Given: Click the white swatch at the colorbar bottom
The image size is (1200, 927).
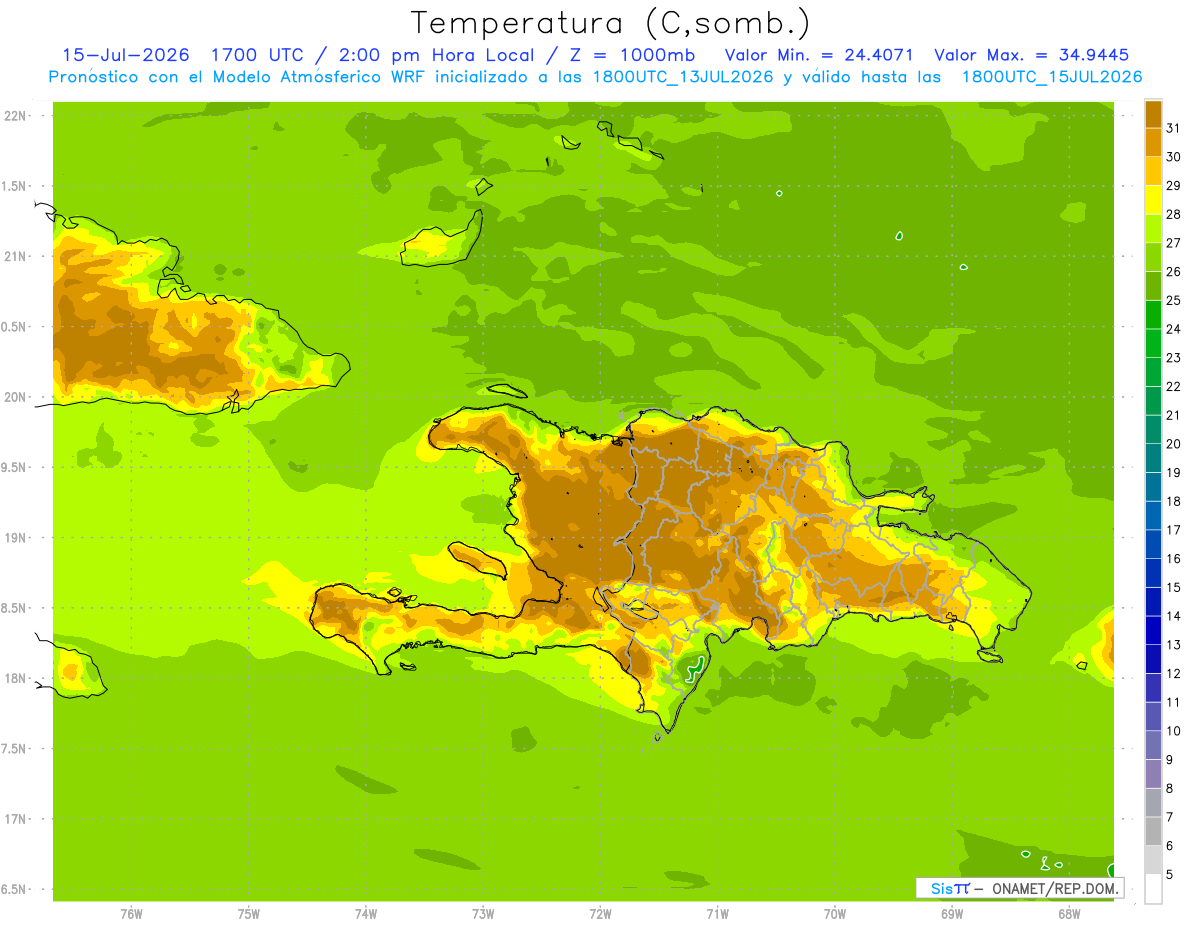Looking at the screenshot, I should point(1153,889).
